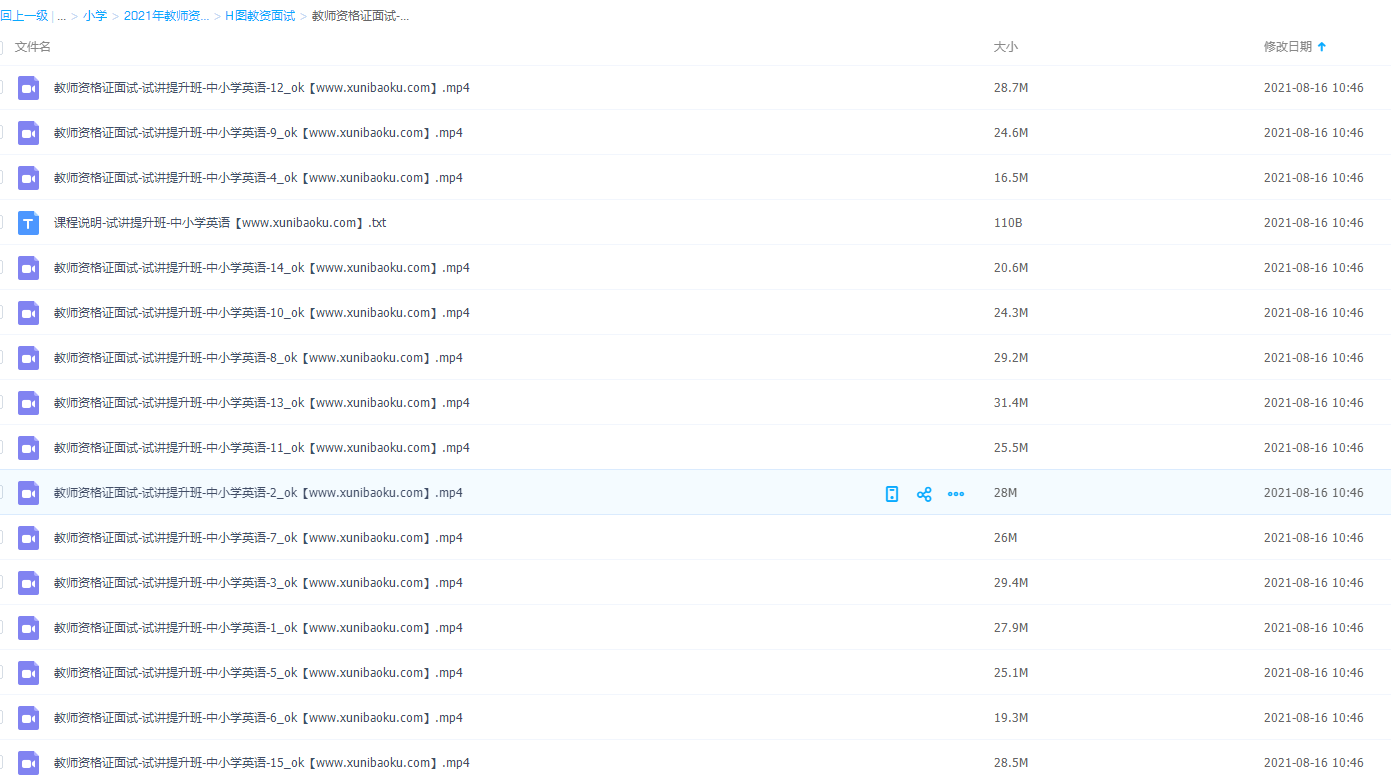The height and width of the screenshot is (784, 1391).
Task: Select the checkbox for 中小学英语-7_ok file
Action: [1, 538]
